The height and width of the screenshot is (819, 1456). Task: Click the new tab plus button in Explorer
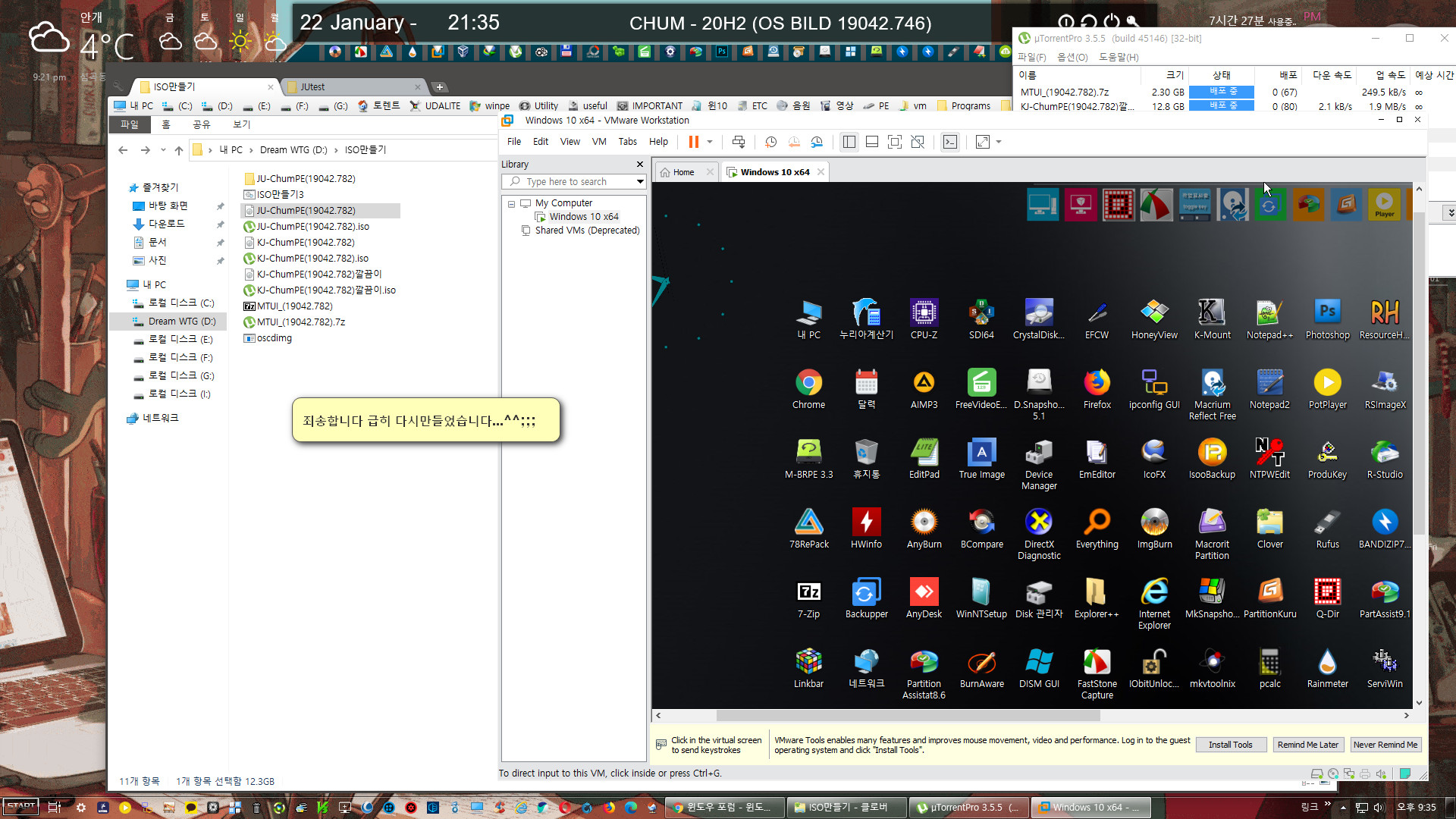[x=439, y=87]
